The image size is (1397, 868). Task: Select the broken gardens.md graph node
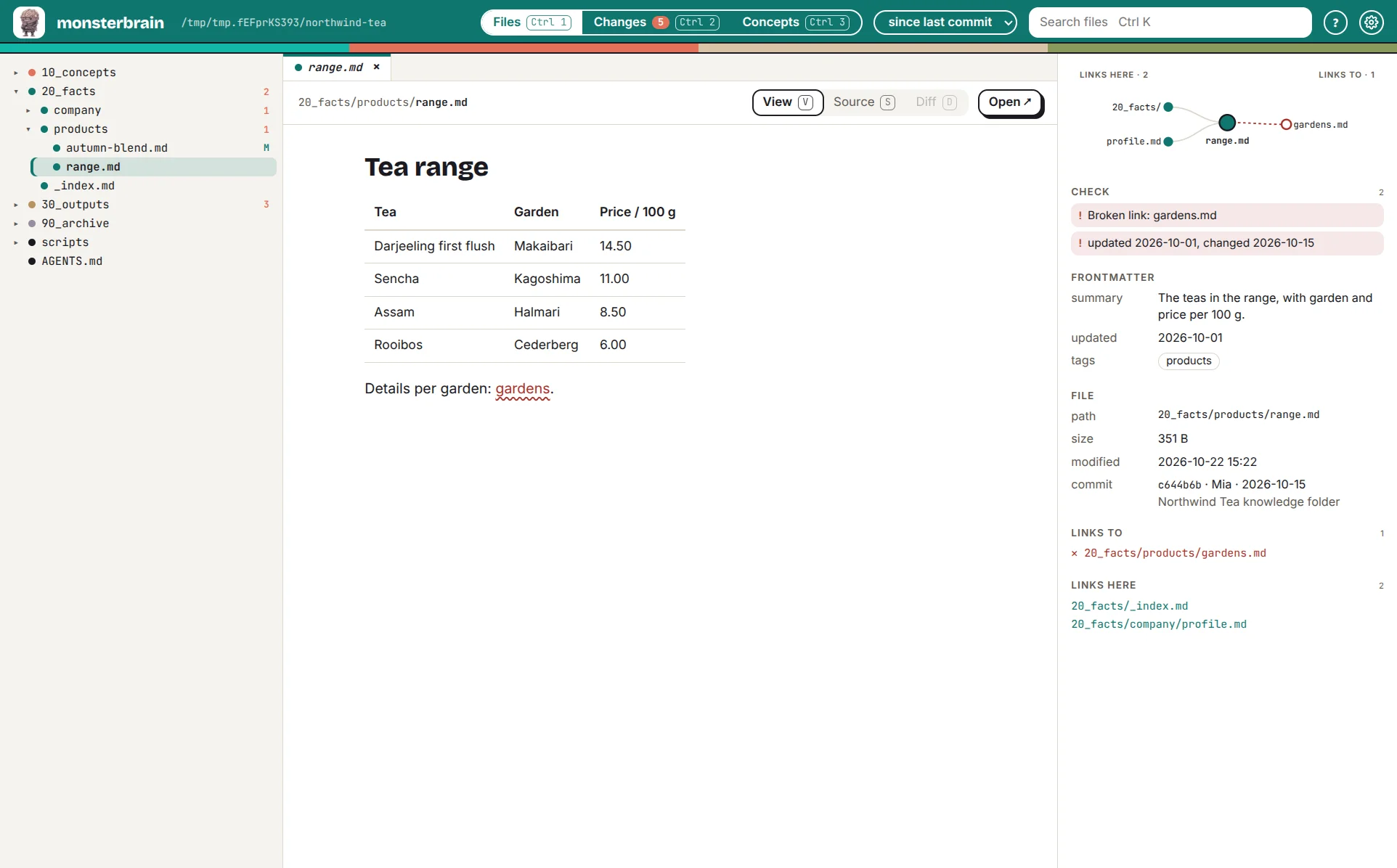pos(1286,124)
